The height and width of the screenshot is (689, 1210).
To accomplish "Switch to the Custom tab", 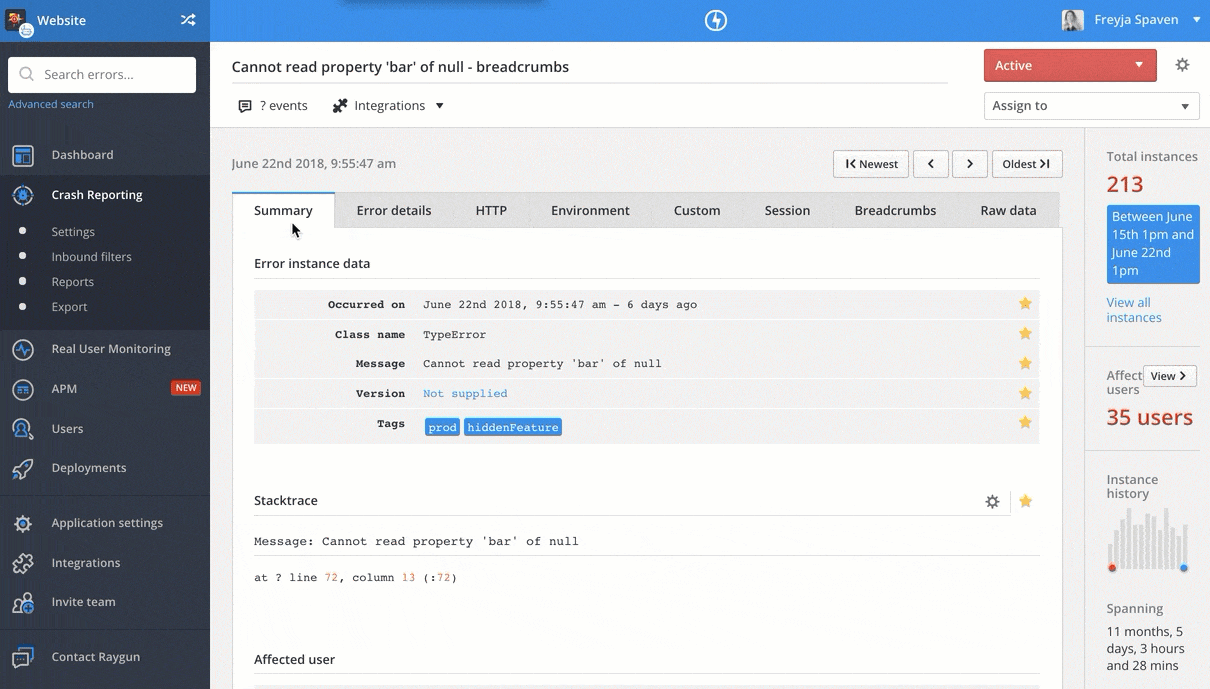I will (x=697, y=210).
